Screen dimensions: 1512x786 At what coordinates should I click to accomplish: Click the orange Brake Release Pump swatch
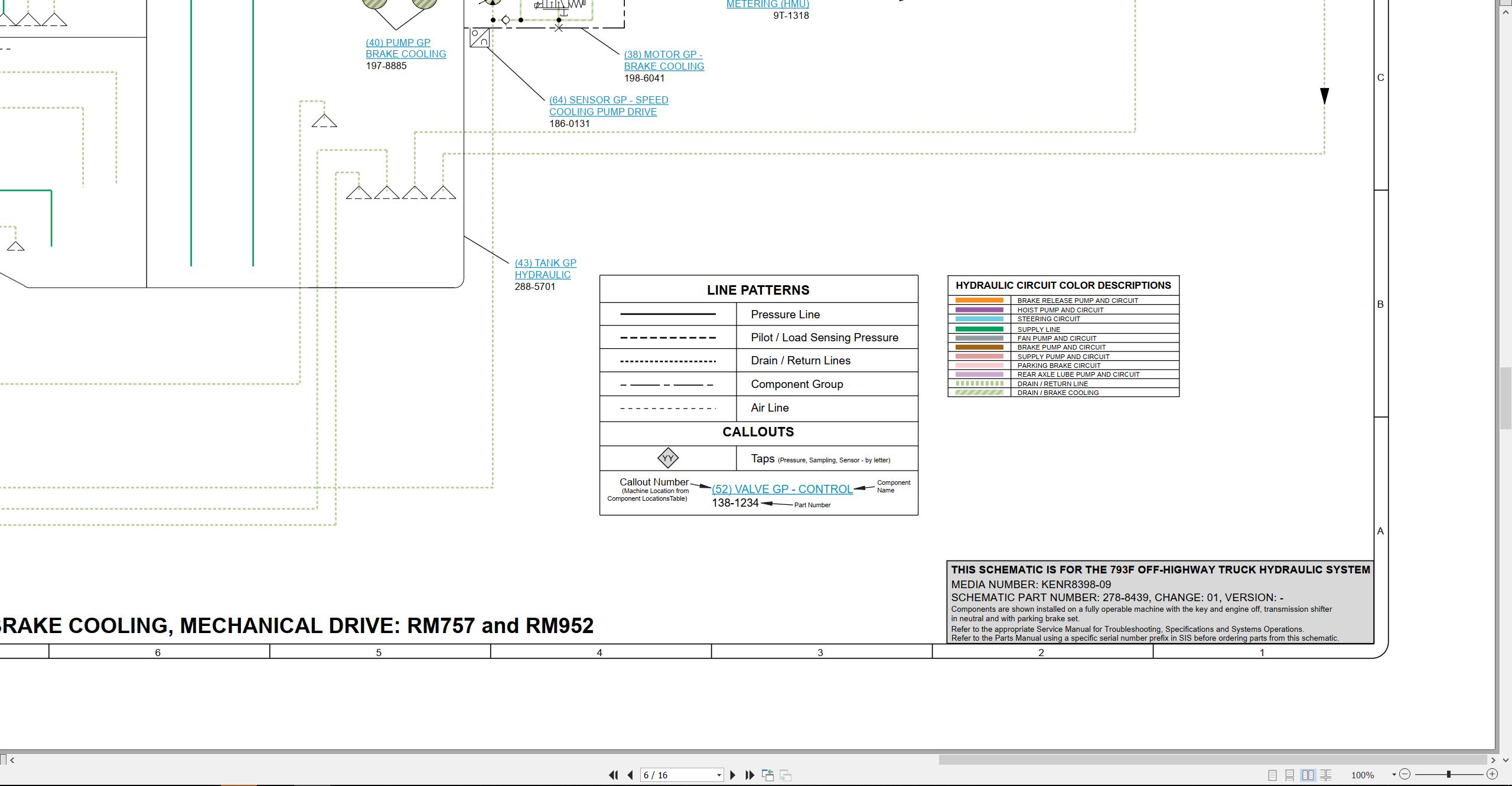(x=979, y=301)
